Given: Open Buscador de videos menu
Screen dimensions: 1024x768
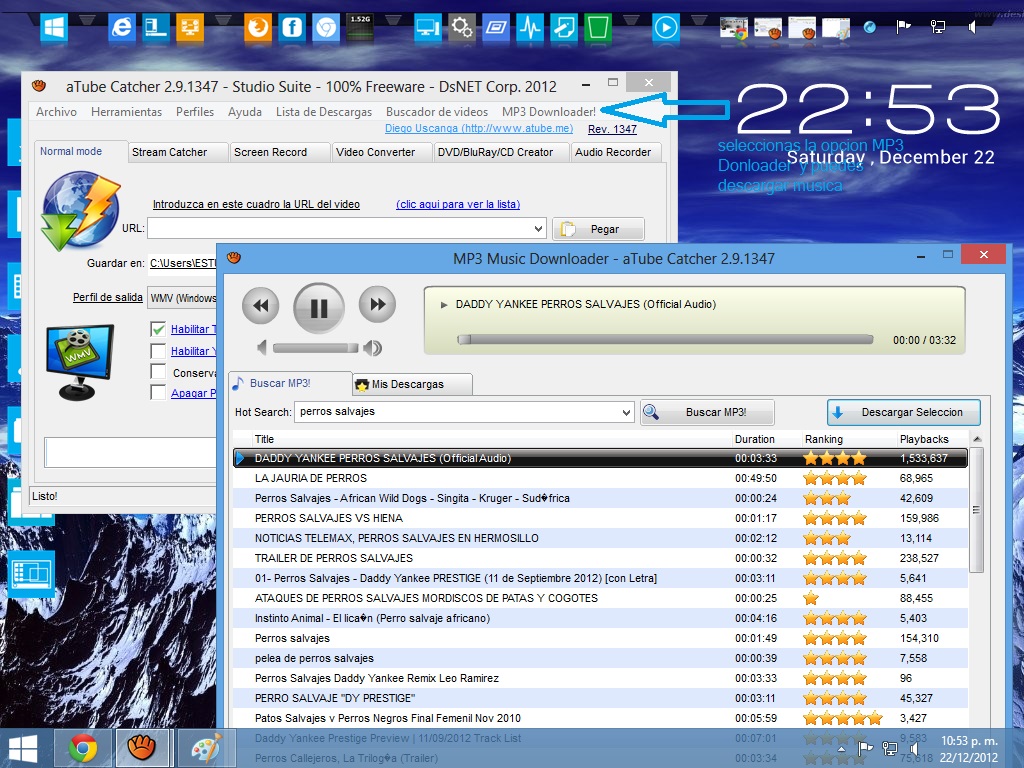Looking at the screenshot, I should click(437, 112).
